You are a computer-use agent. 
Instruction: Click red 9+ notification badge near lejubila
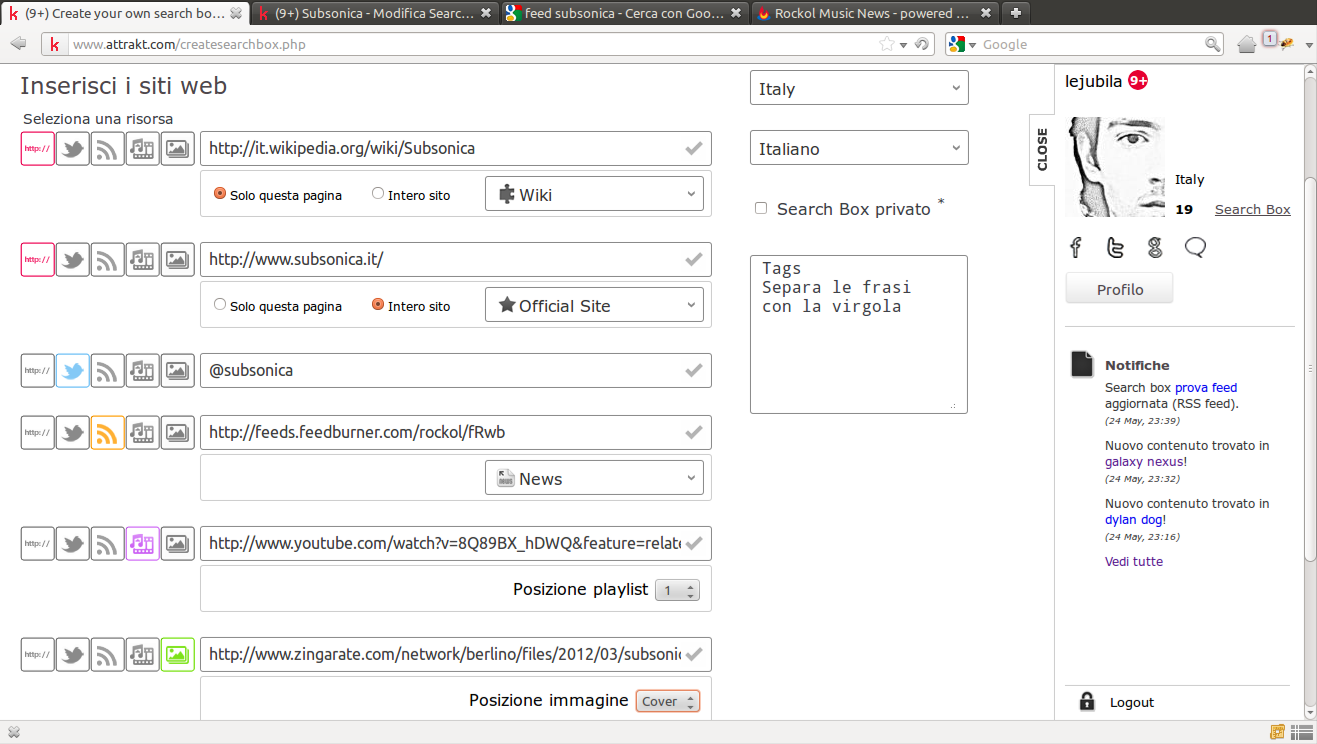[x=1138, y=81]
